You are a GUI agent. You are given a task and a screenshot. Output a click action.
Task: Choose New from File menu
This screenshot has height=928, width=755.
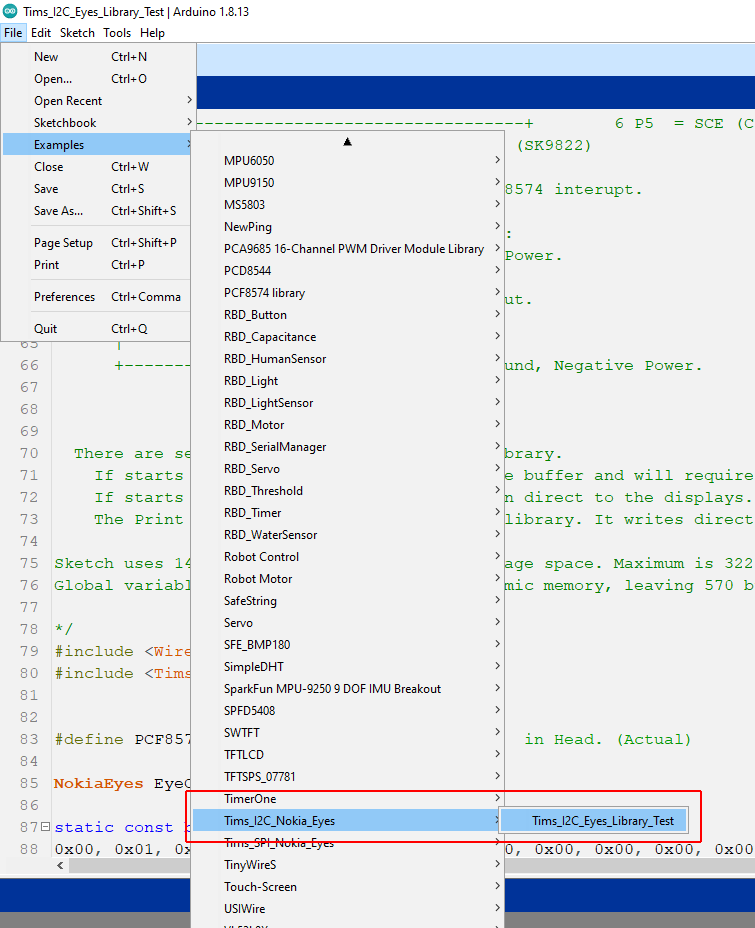pyautogui.click(x=98, y=57)
